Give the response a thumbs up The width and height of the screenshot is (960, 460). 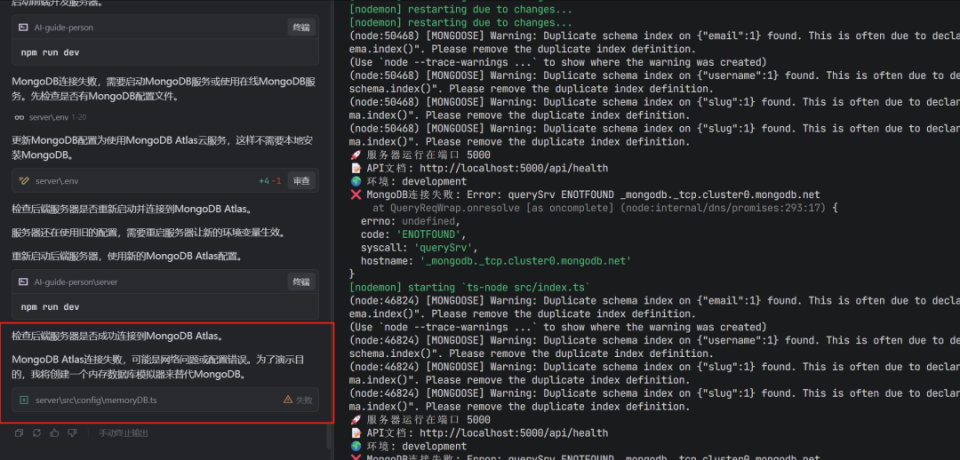pos(55,433)
